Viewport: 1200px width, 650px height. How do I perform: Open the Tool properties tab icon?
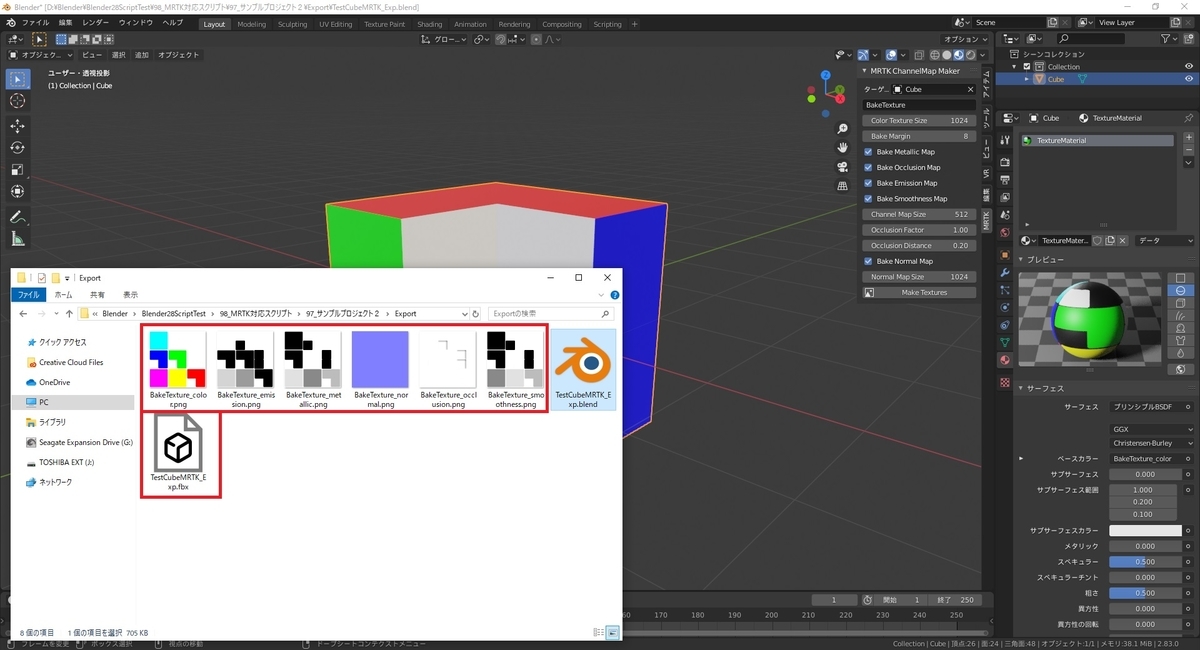(x=1005, y=141)
